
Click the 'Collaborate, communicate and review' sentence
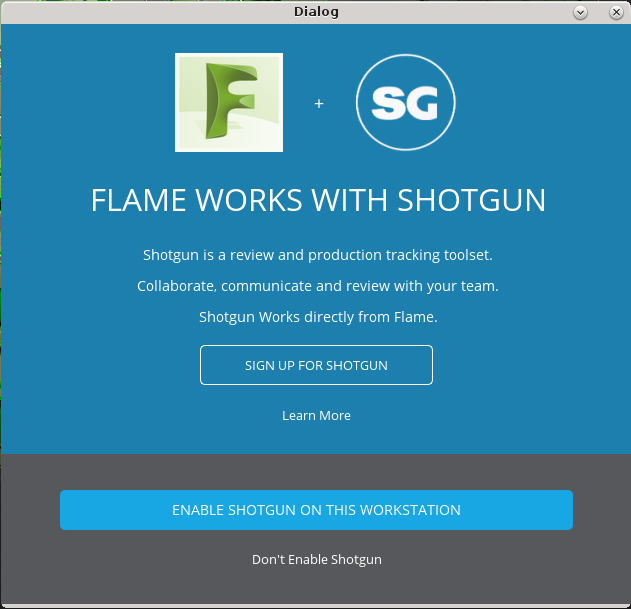318,286
